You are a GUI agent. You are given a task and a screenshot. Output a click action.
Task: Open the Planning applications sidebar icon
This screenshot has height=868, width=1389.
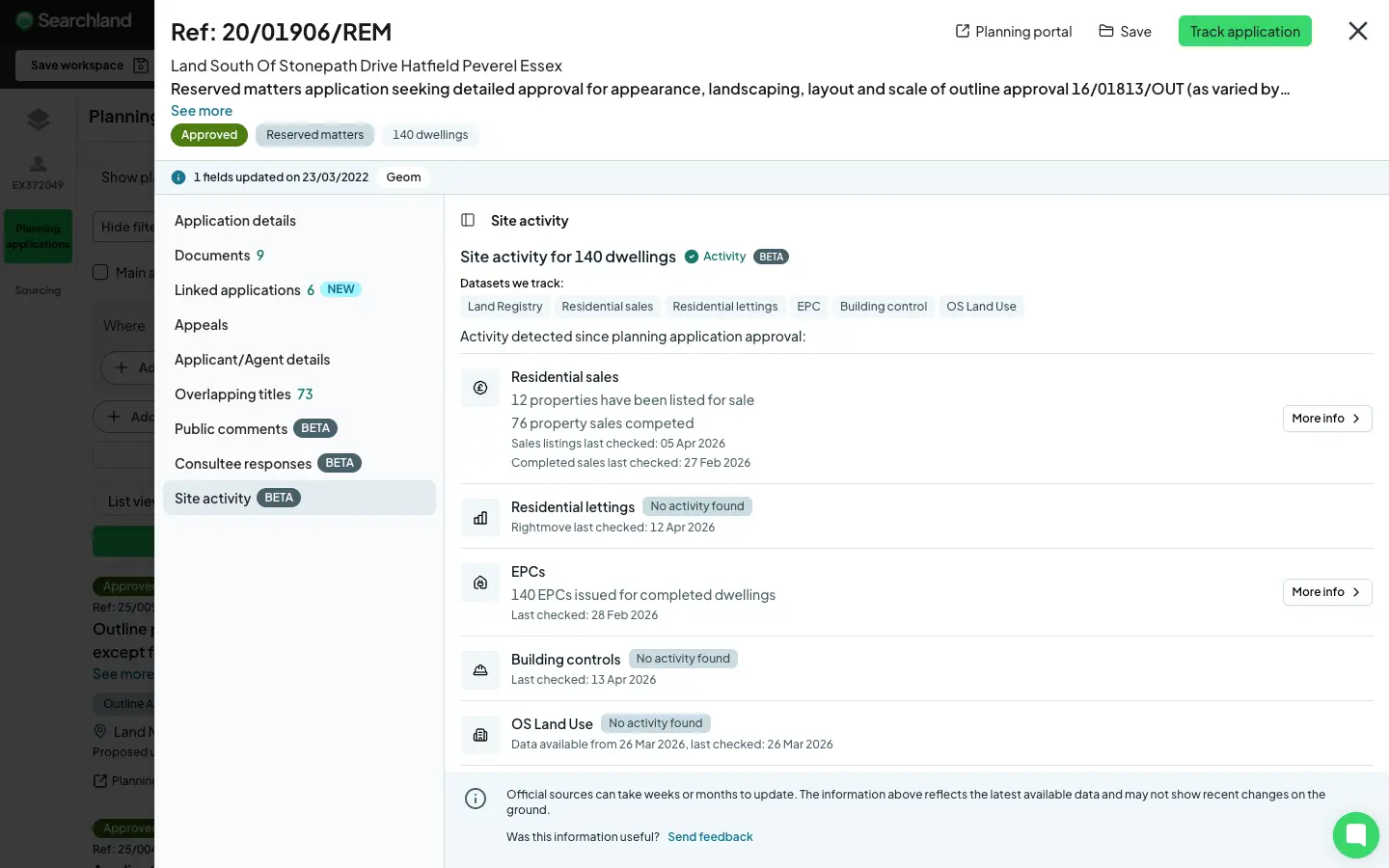click(38, 235)
